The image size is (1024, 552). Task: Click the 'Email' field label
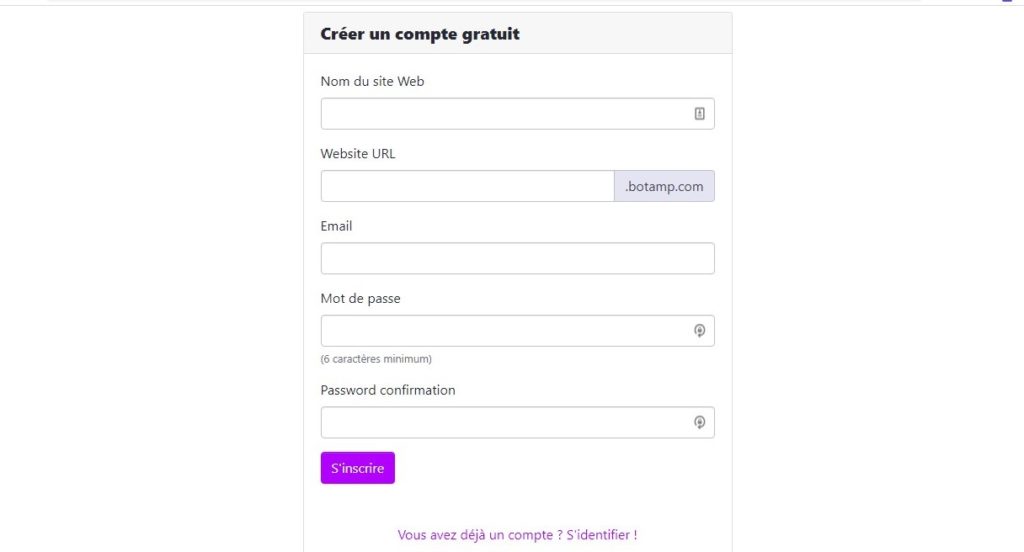click(x=336, y=226)
